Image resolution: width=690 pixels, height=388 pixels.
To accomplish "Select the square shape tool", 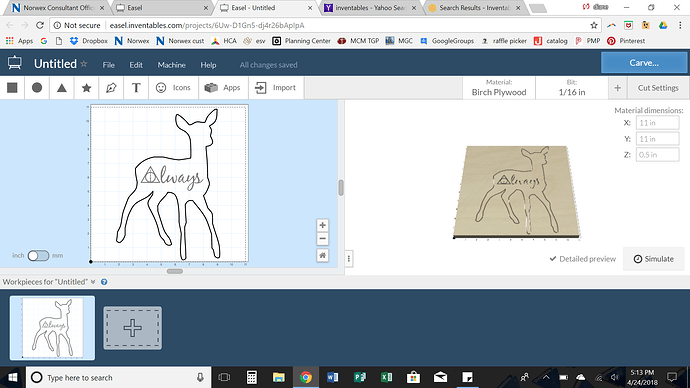I will [12, 88].
